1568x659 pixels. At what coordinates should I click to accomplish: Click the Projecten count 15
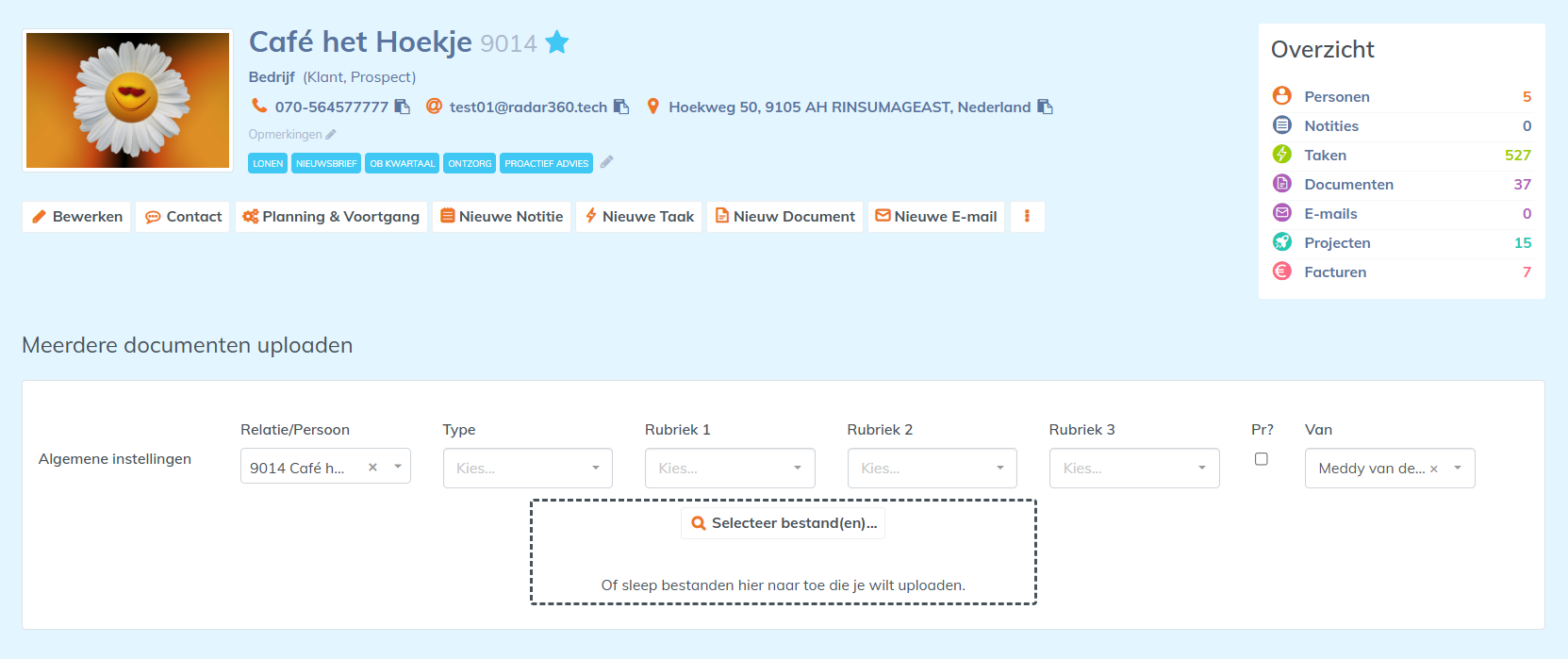coord(1523,242)
